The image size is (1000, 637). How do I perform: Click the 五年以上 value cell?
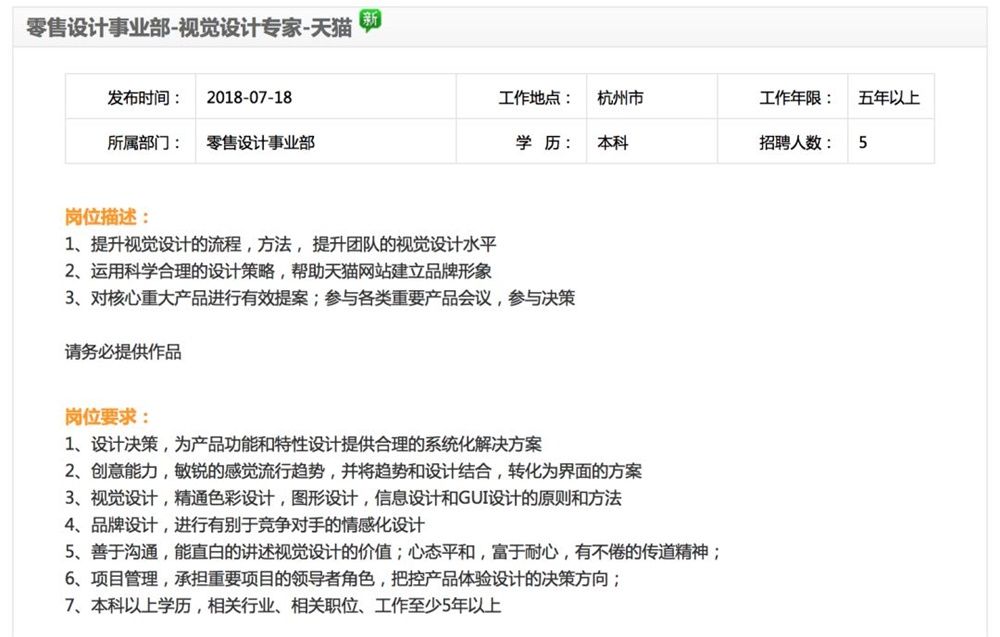891,97
